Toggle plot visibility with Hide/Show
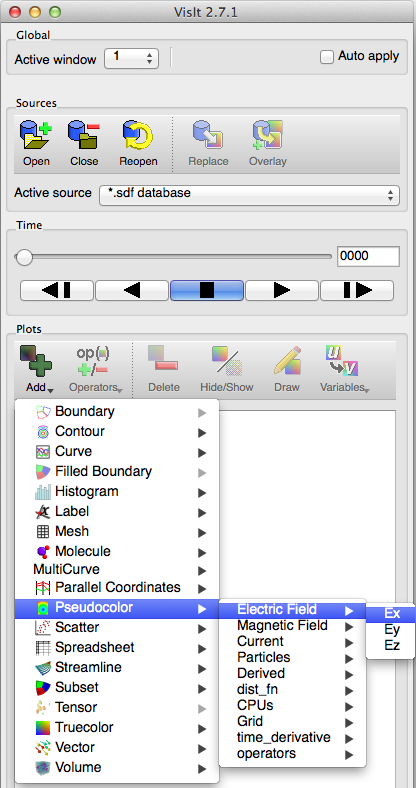The height and width of the screenshot is (788, 416). click(227, 369)
